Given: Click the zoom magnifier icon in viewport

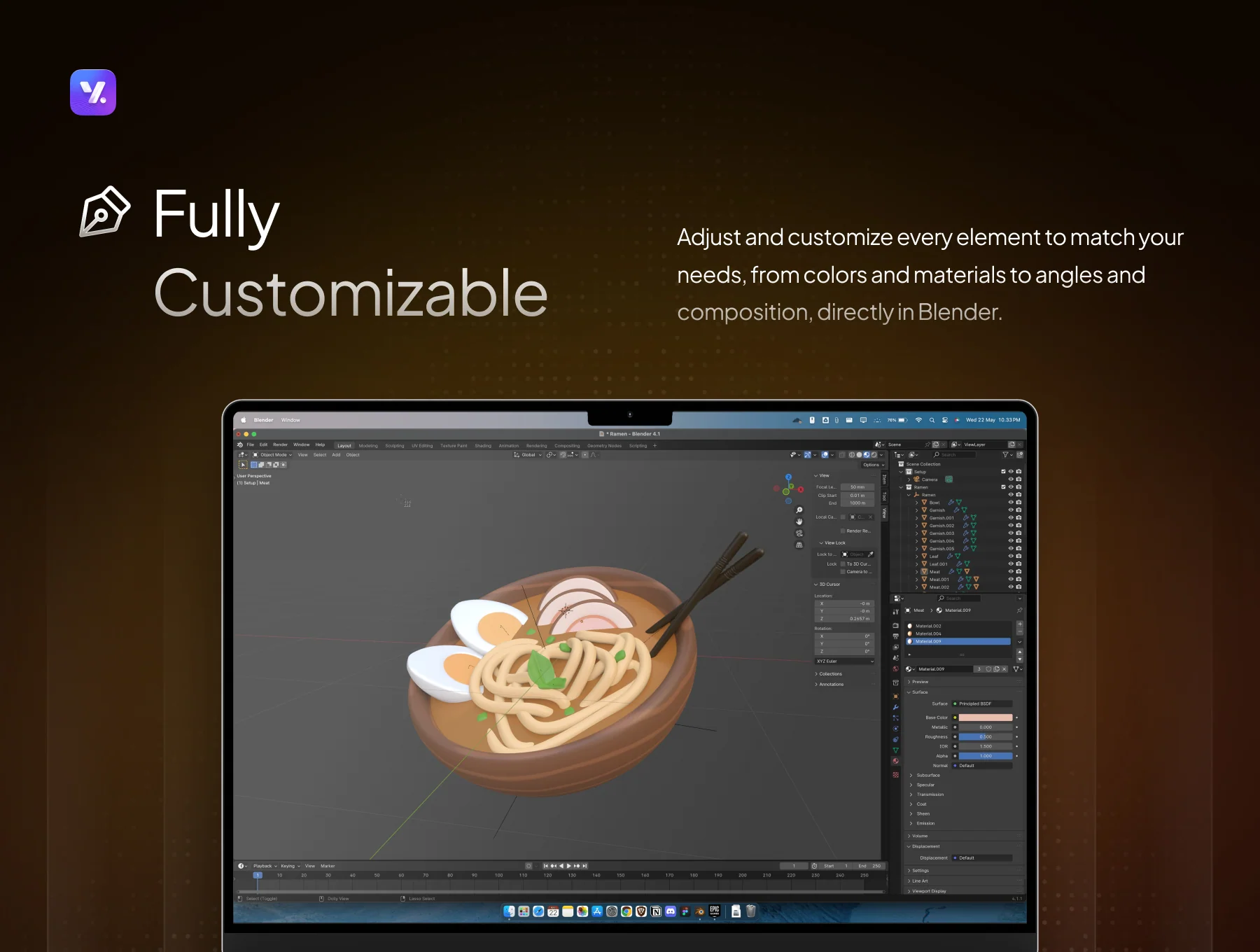Looking at the screenshot, I should 799,510.
